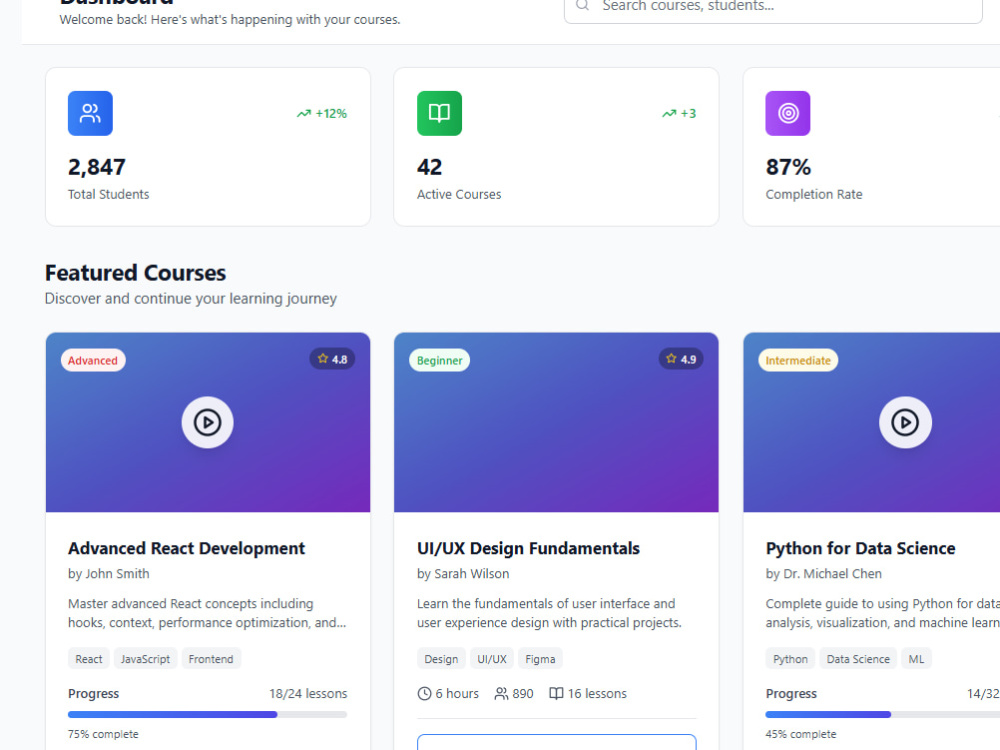Select the Frontend tag
This screenshot has width=1000, height=750.
point(211,659)
